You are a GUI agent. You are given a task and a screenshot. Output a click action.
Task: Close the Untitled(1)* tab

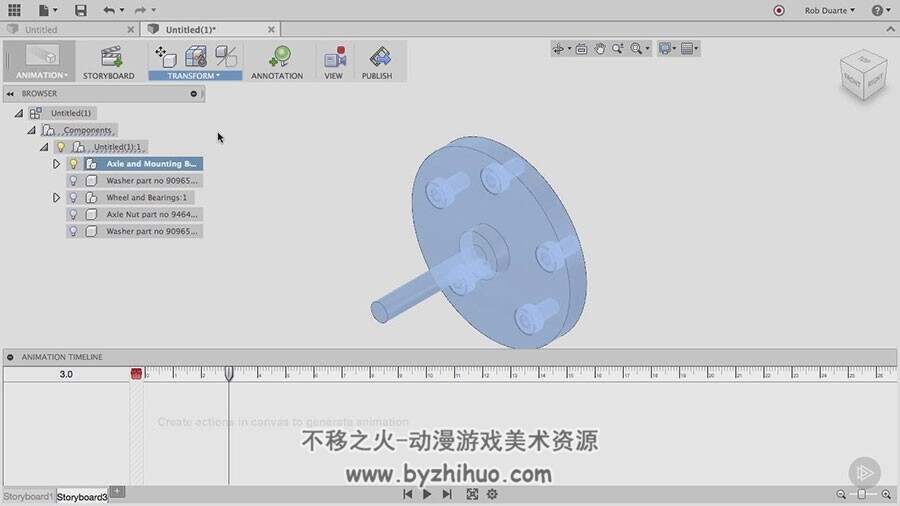tap(271, 29)
